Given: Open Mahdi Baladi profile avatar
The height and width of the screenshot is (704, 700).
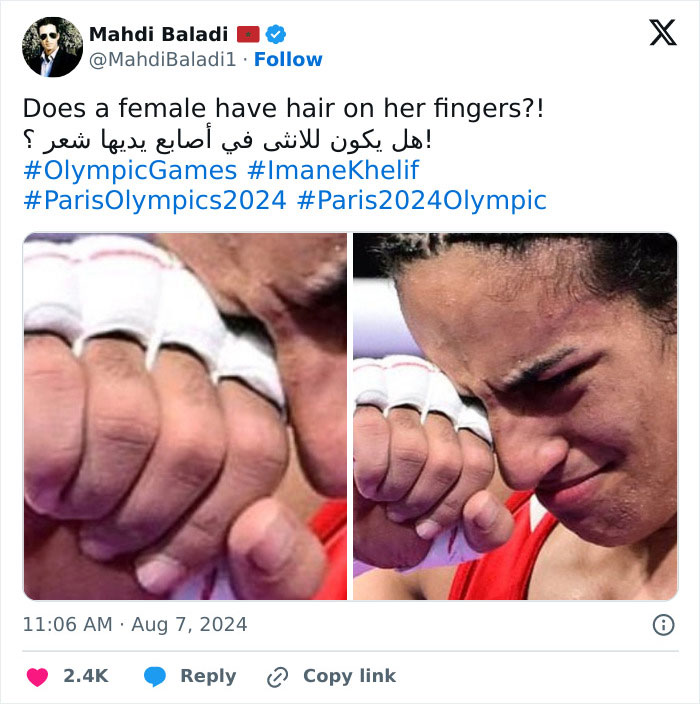Looking at the screenshot, I should point(52,47).
